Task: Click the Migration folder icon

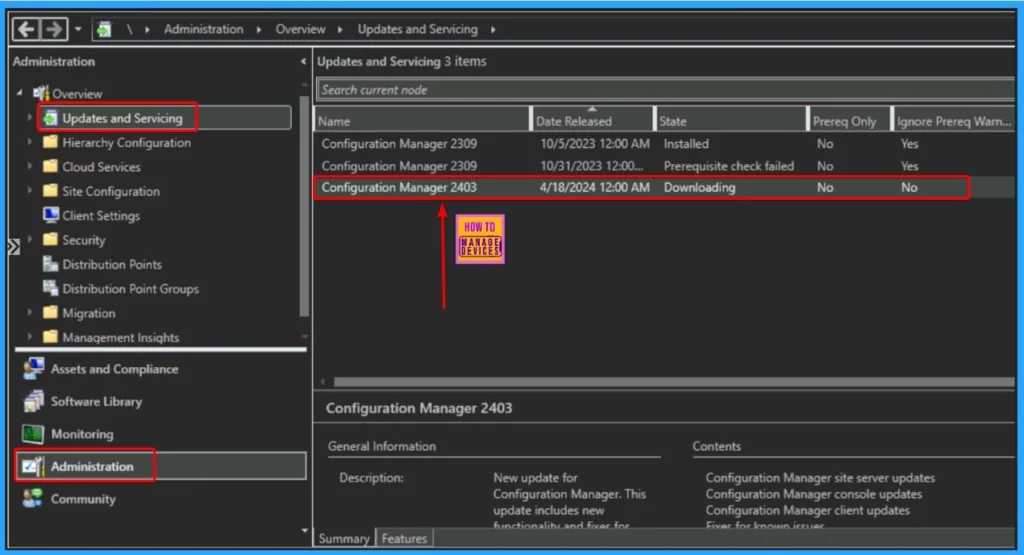Action: [50, 313]
